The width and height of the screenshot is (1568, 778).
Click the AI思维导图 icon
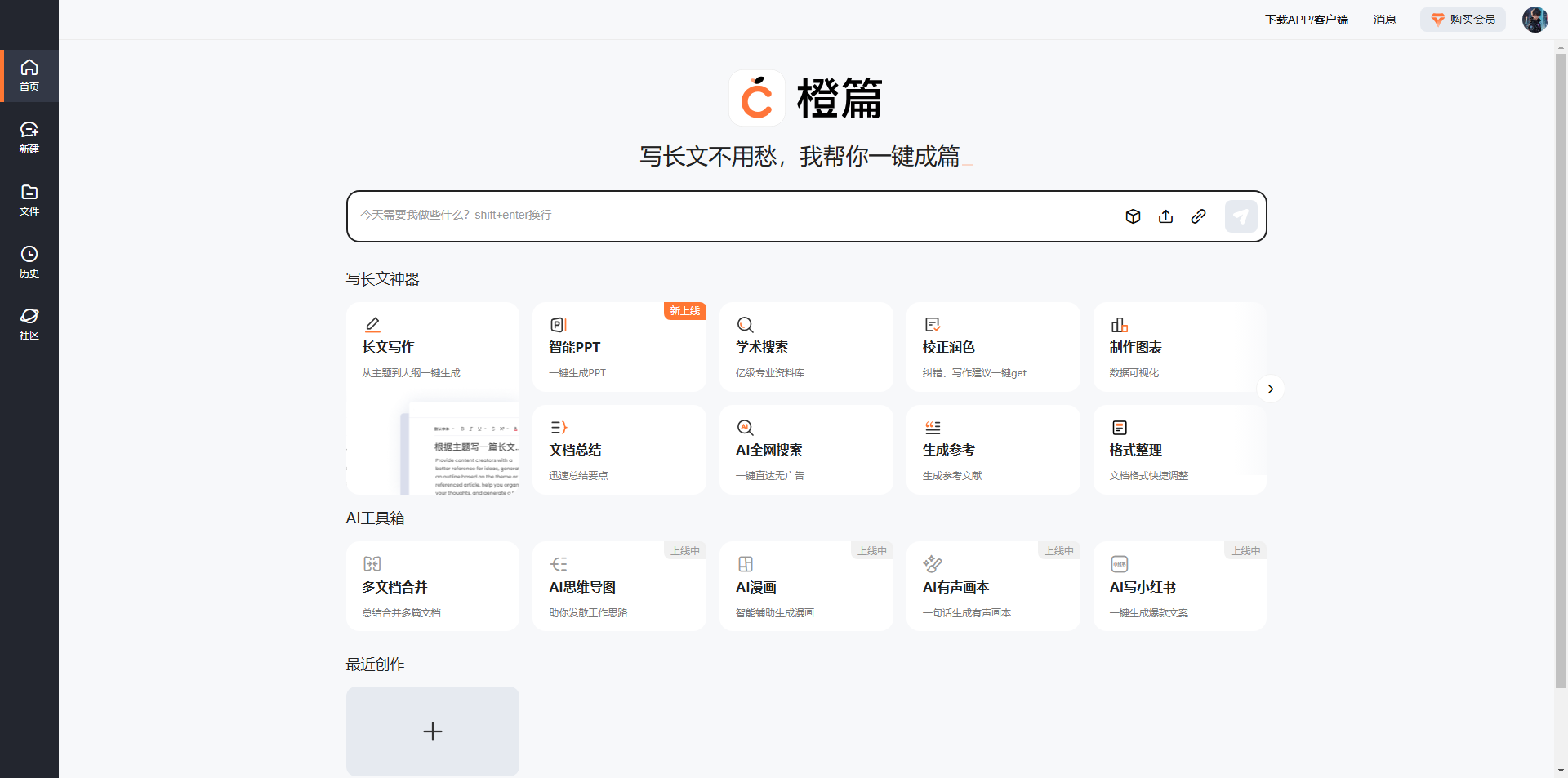(x=559, y=563)
